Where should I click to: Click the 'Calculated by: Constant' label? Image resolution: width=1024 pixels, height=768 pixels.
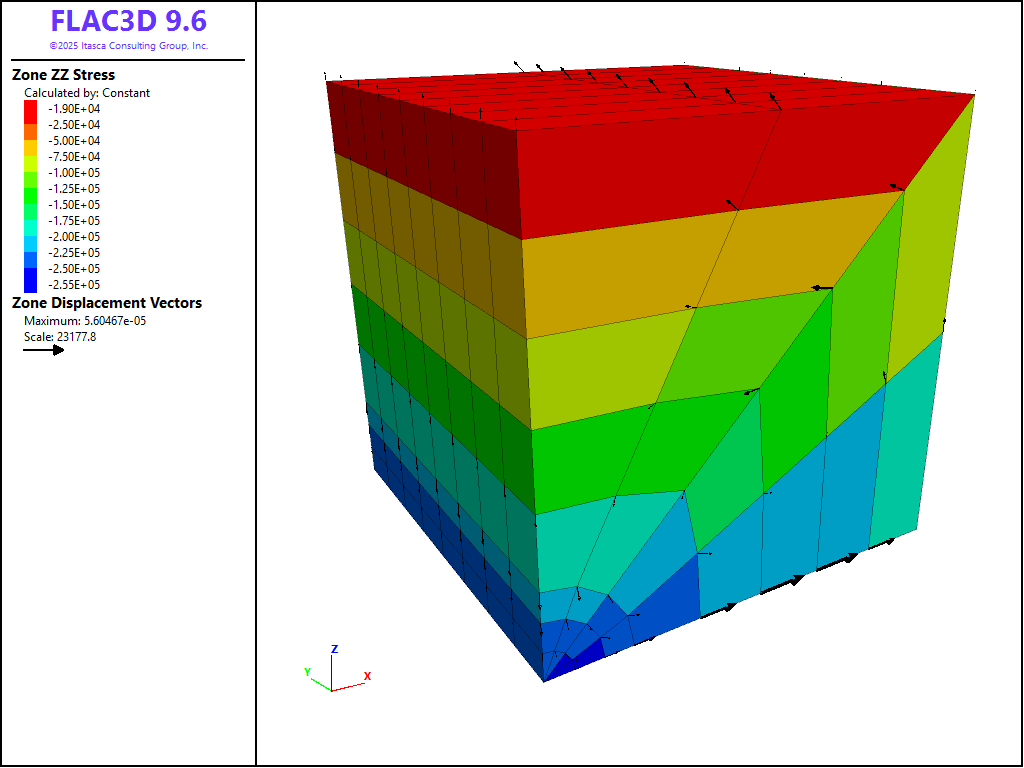87,93
